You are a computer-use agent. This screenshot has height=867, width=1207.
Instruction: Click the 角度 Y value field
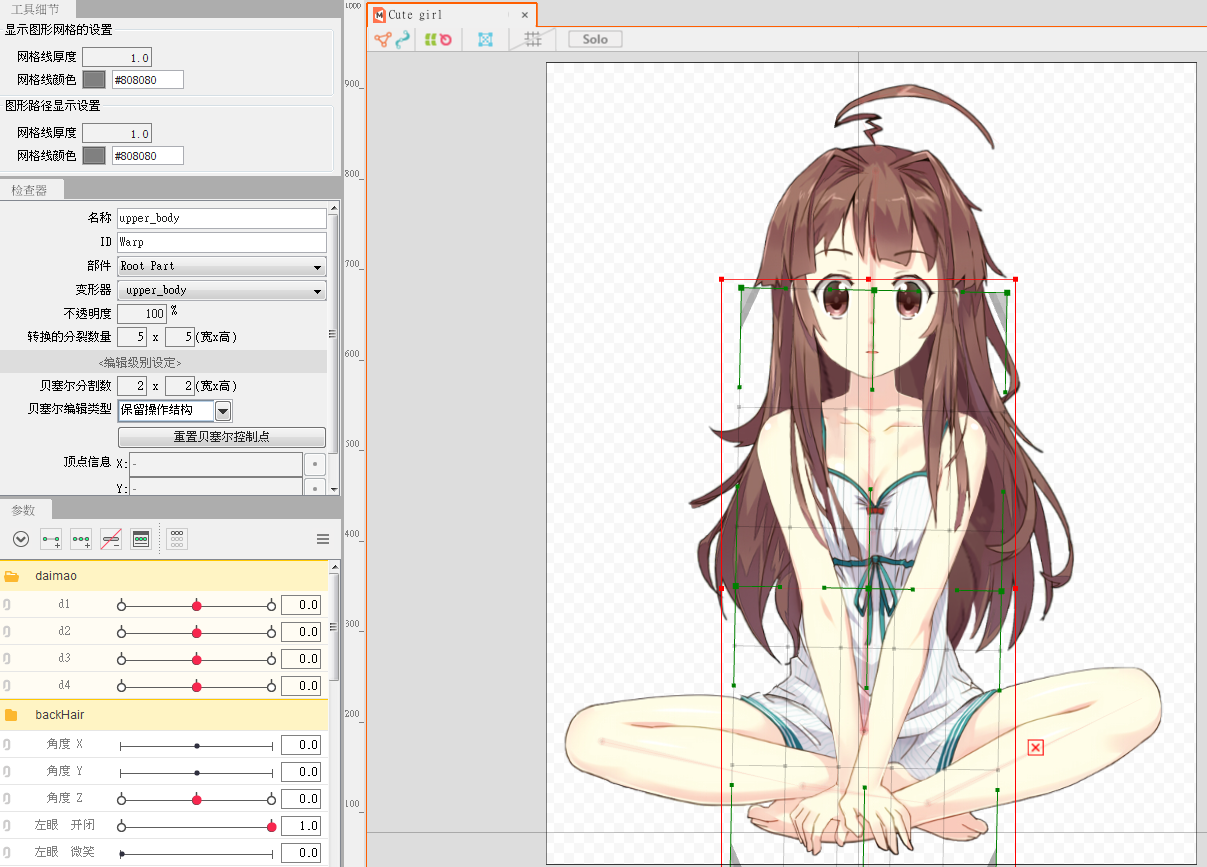click(x=301, y=772)
